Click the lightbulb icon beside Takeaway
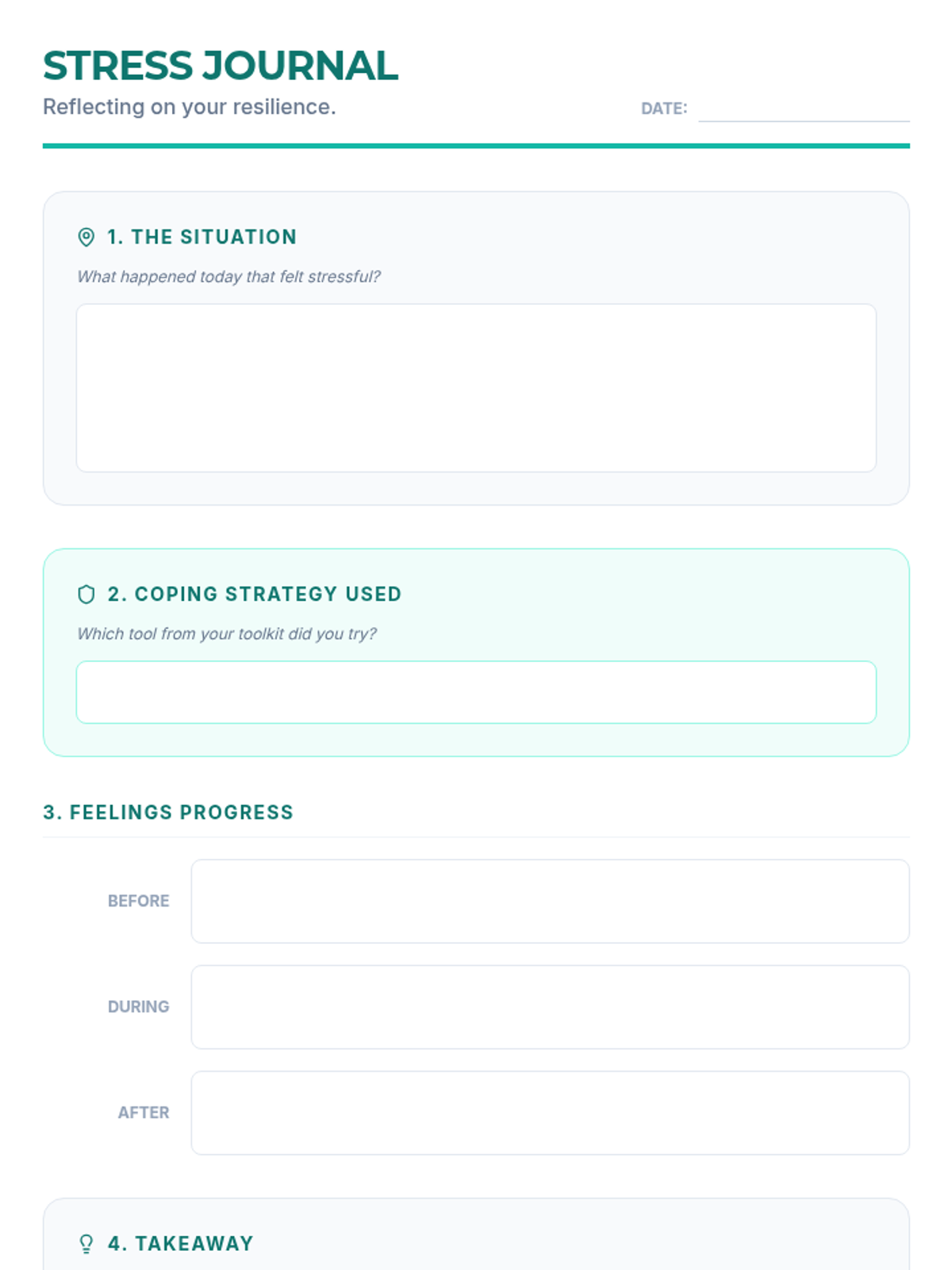 86,1244
